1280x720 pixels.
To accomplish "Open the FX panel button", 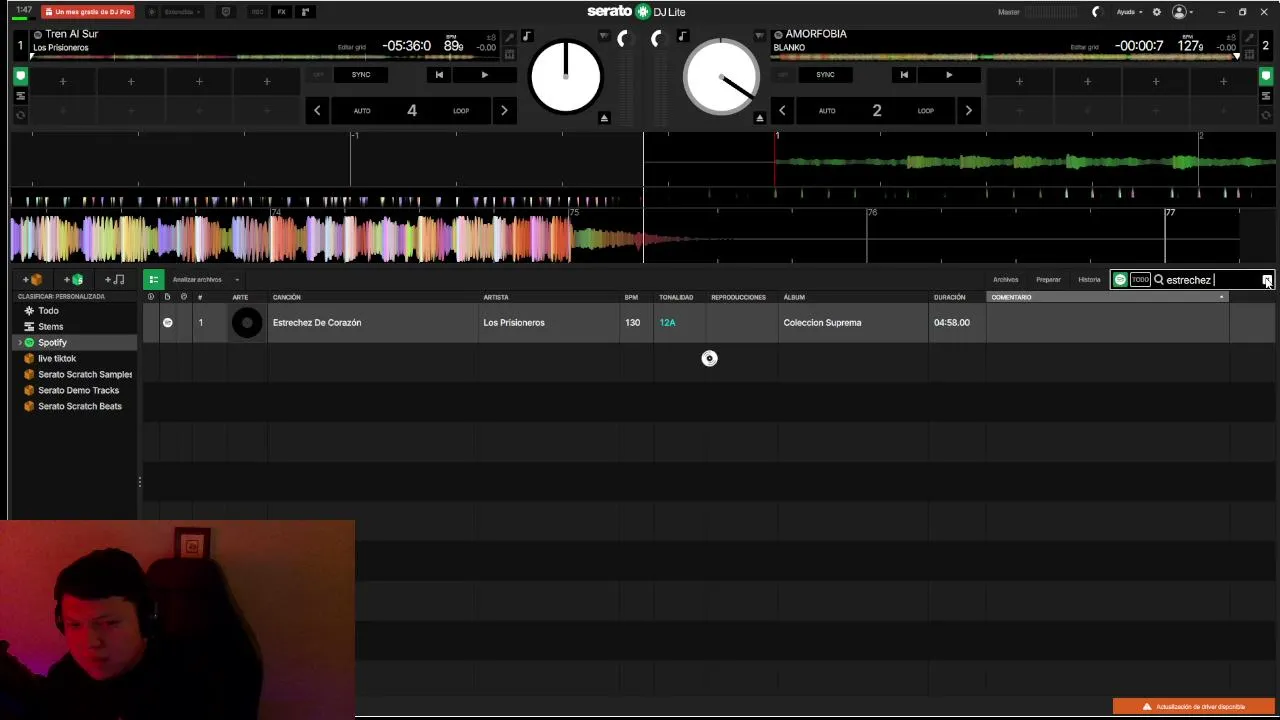I will point(281,12).
